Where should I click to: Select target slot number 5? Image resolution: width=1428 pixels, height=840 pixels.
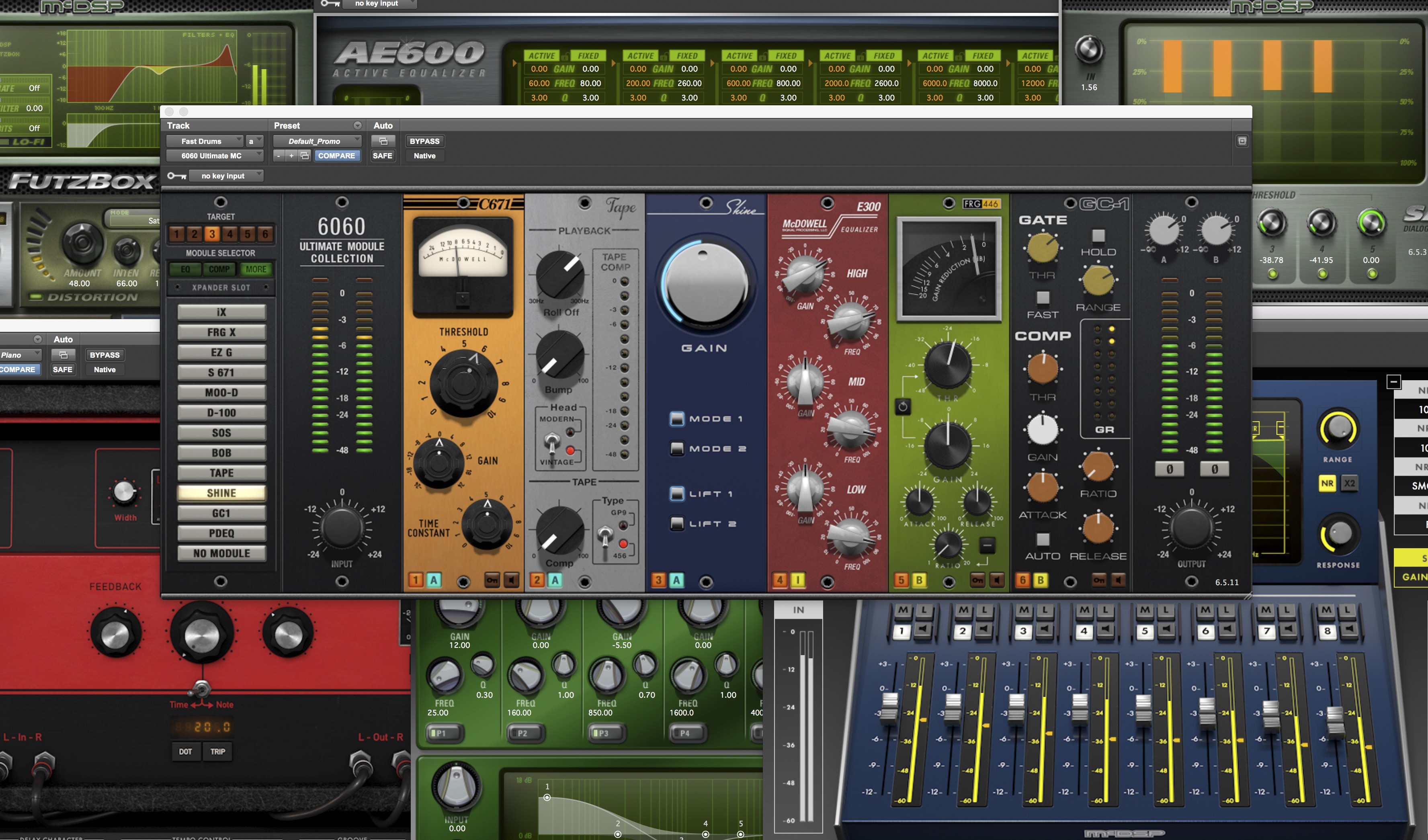pos(247,234)
